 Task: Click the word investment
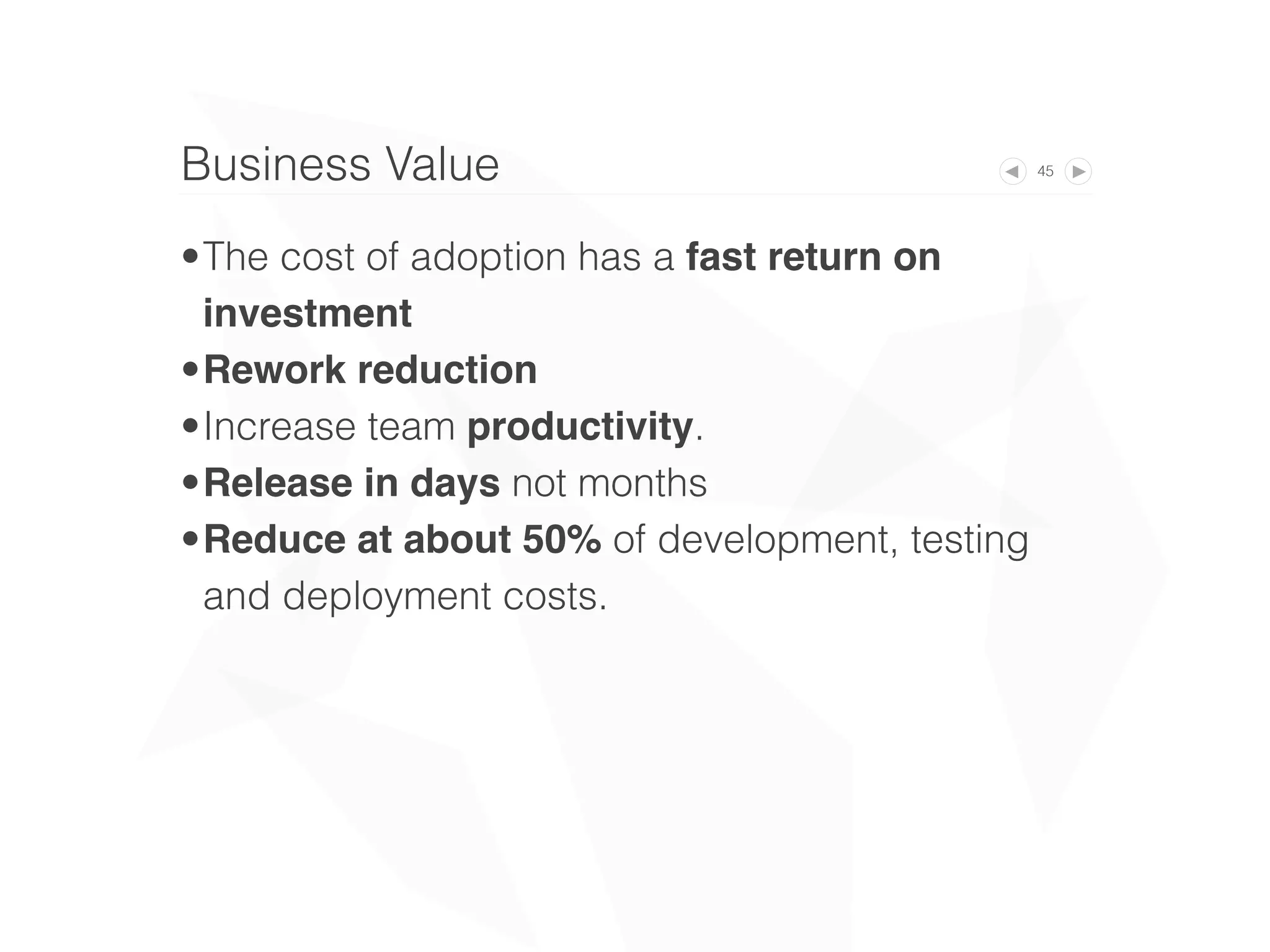tap(308, 313)
